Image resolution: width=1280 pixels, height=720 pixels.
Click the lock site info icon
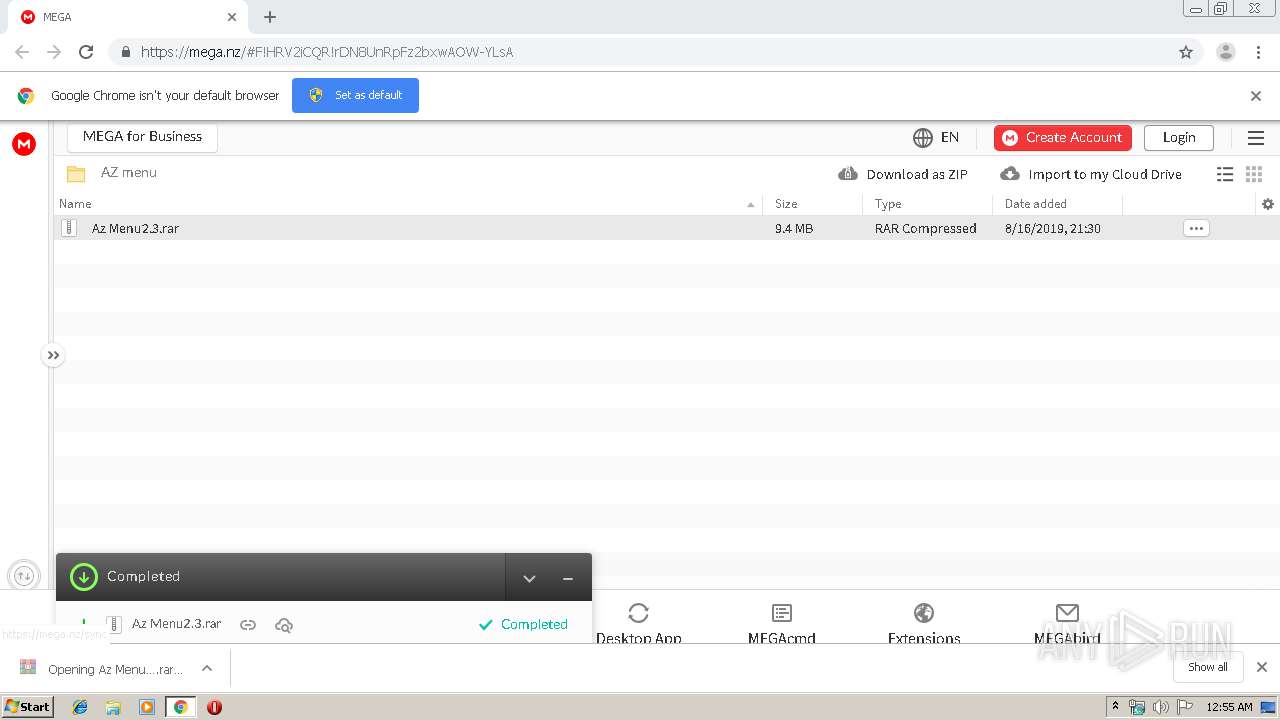click(x=125, y=52)
